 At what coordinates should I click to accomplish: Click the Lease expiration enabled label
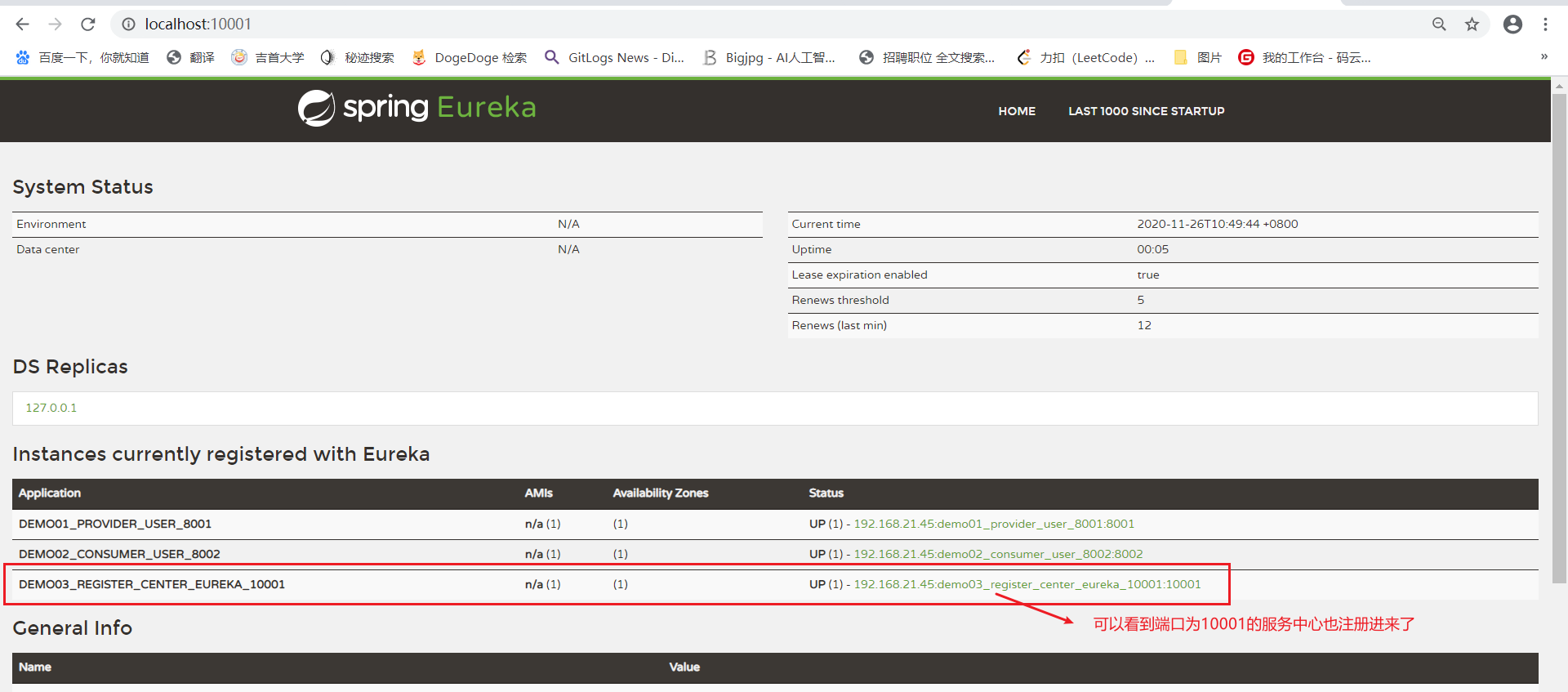pos(859,275)
